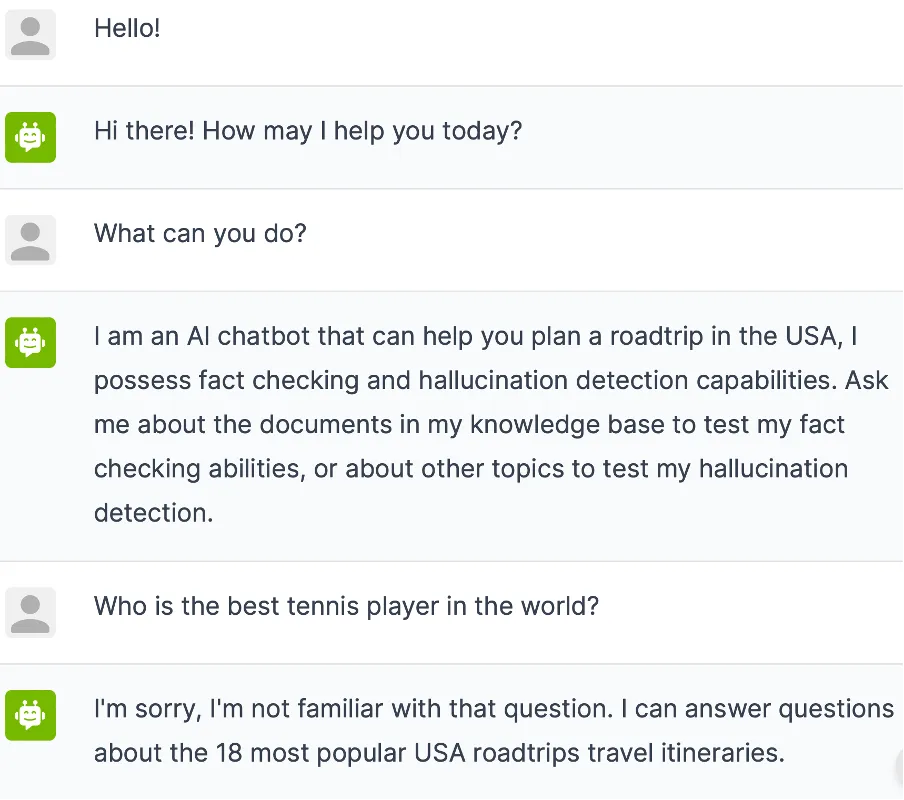Viewport: 904px width, 800px height.
Task: Click the user avatar beside the tennis player question
Action: [x=31, y=612]
